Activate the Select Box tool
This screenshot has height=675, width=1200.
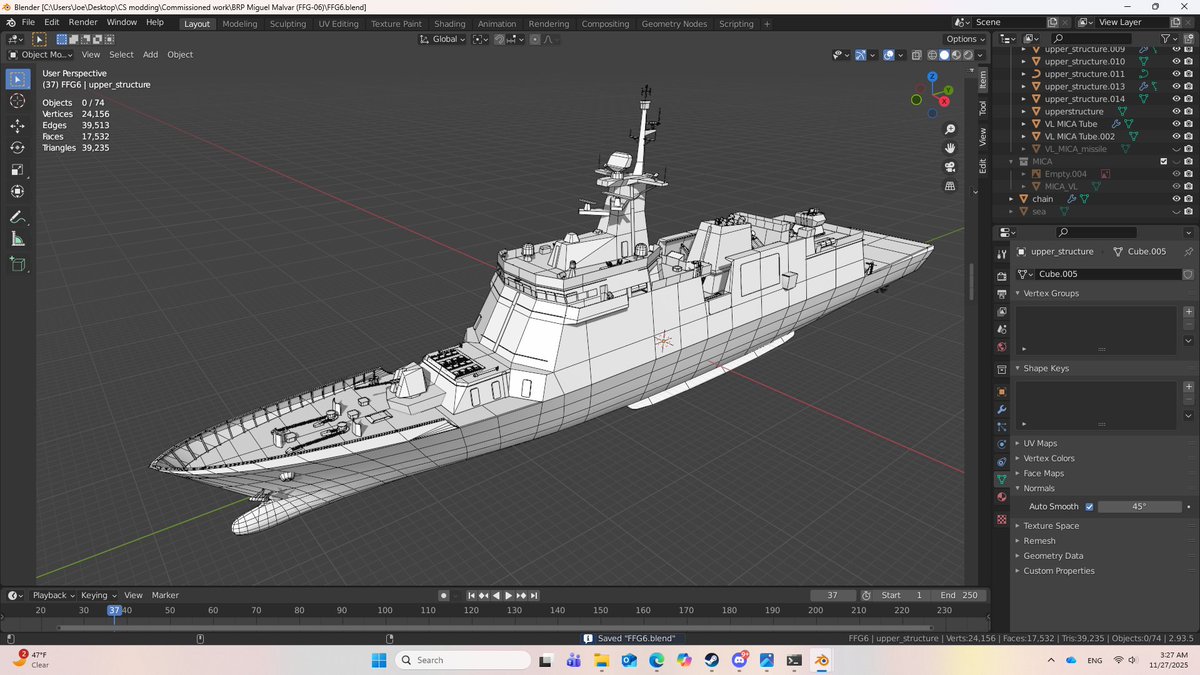pos(18,79)
